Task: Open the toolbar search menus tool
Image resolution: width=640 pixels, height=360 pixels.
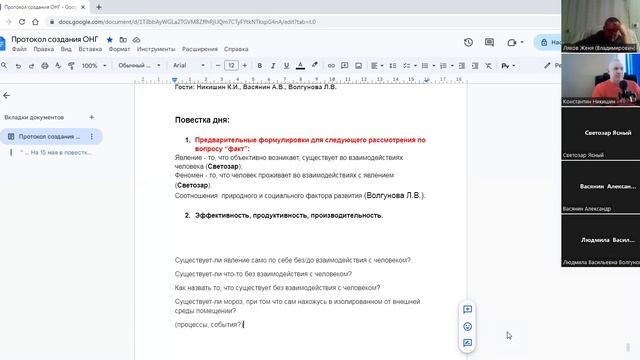Action: pyautogui.click(x=4, y=65)
